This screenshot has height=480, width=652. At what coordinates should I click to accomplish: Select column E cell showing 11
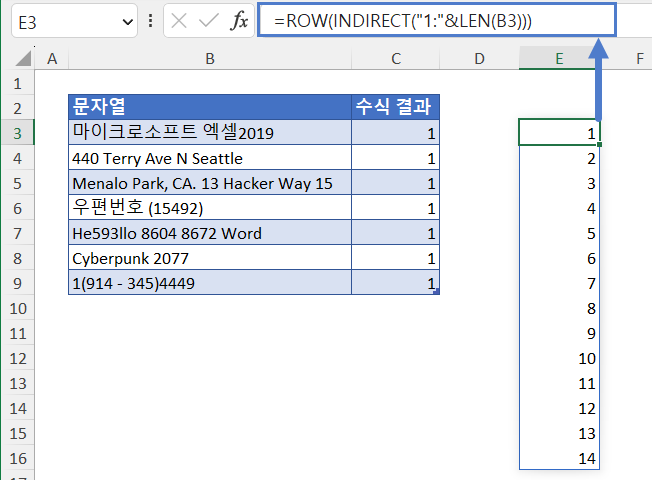click(x=559, y=383)
